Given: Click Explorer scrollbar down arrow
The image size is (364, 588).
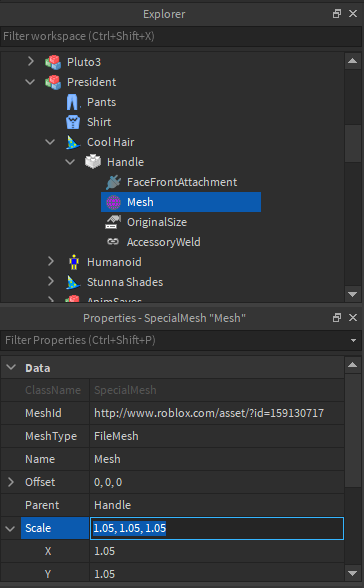Looking at the screenshot, I should coord(352,294).
